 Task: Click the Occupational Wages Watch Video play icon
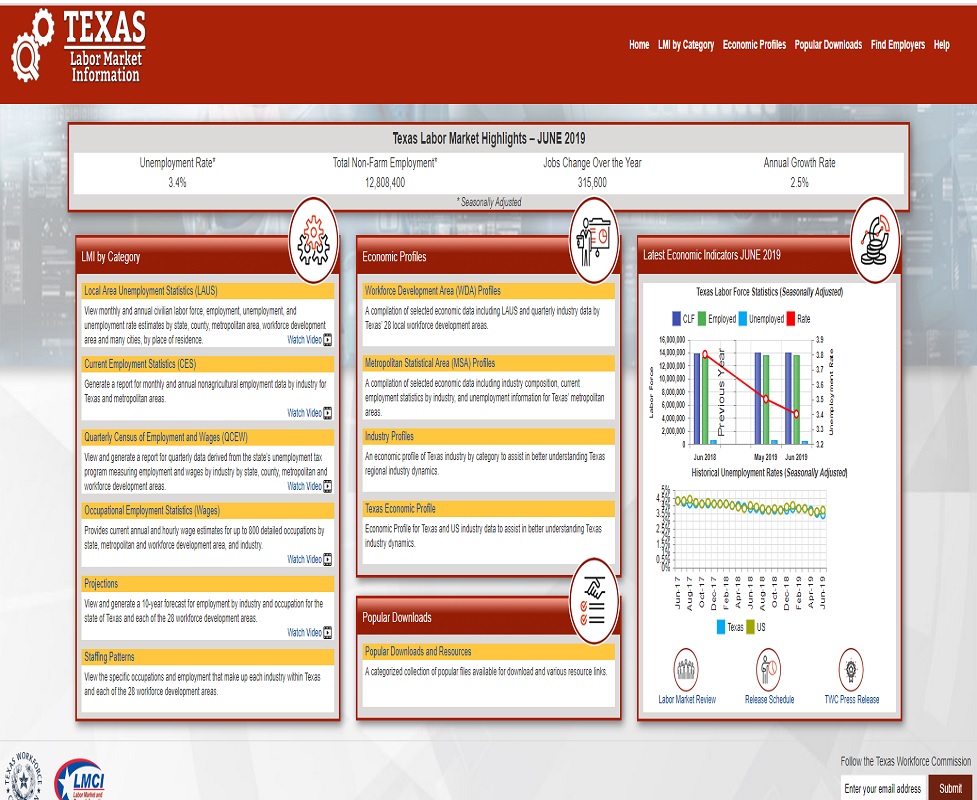pyautogui.click(x=328, y=560)
